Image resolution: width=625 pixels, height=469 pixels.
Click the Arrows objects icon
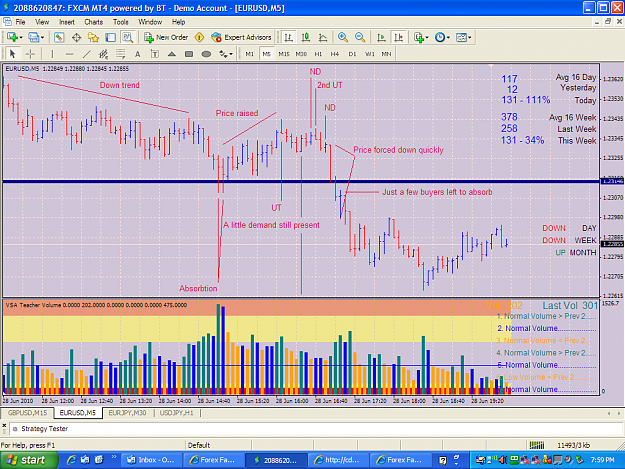tap(223, 54)
